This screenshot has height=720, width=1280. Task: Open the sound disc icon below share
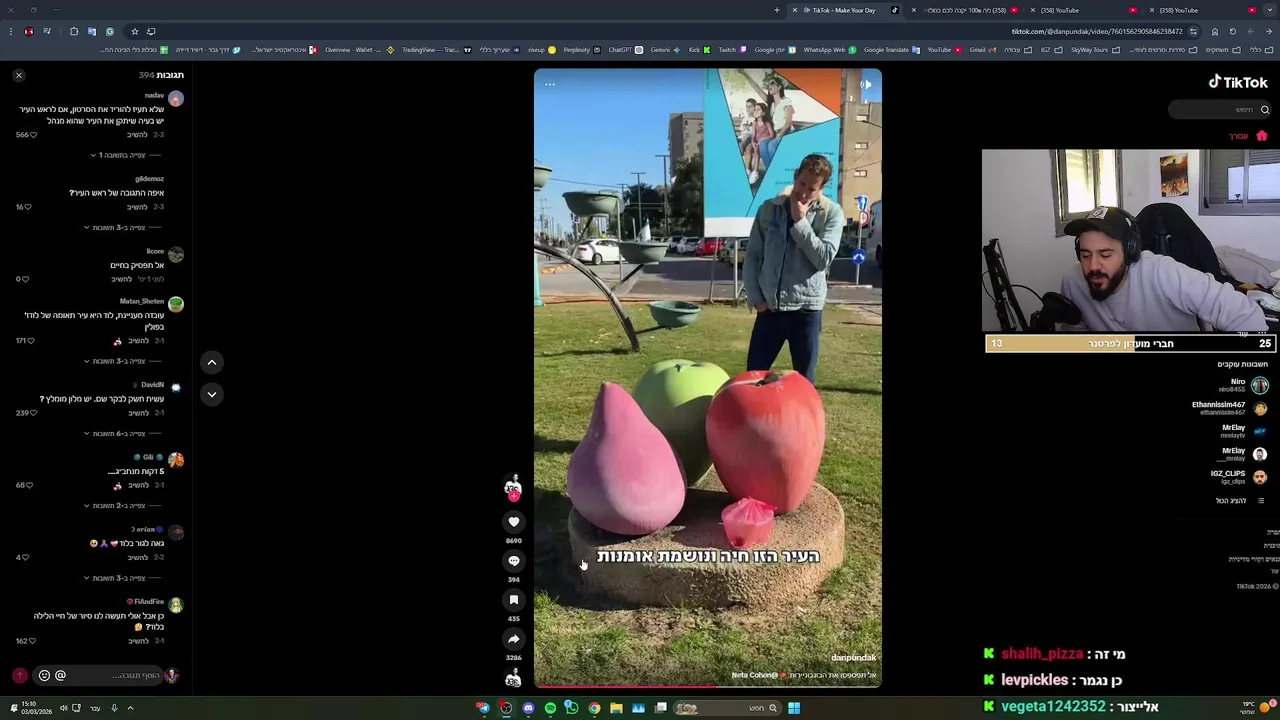(513, 679)
